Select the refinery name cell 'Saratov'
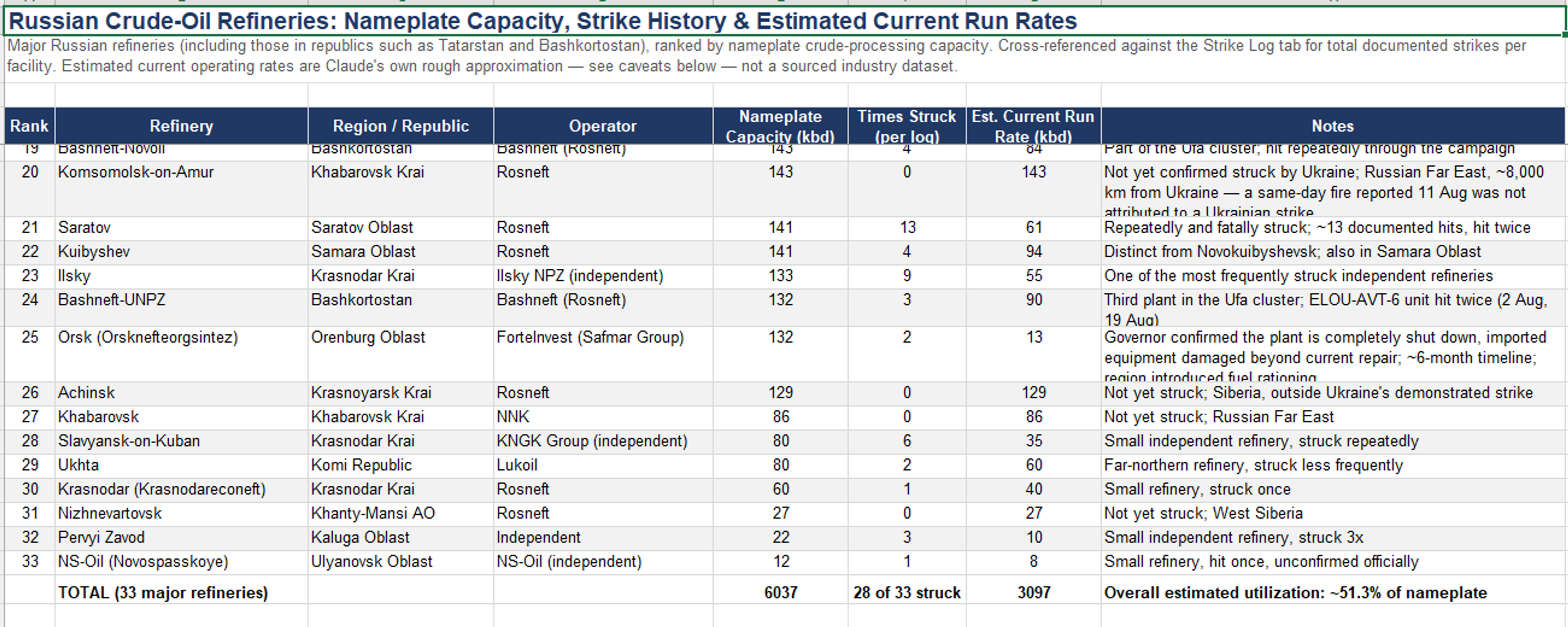 pos(181,228)
